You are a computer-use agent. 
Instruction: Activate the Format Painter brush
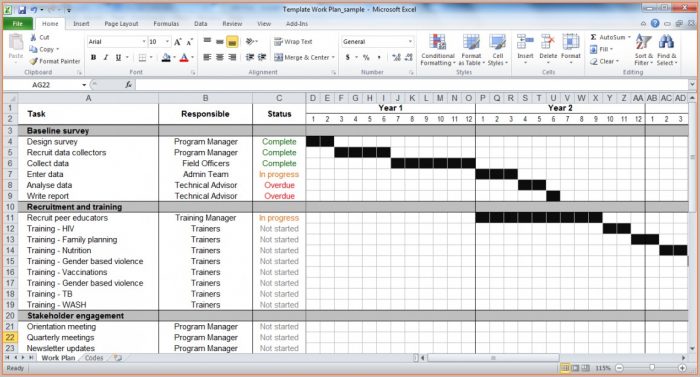tap(33, 61)
